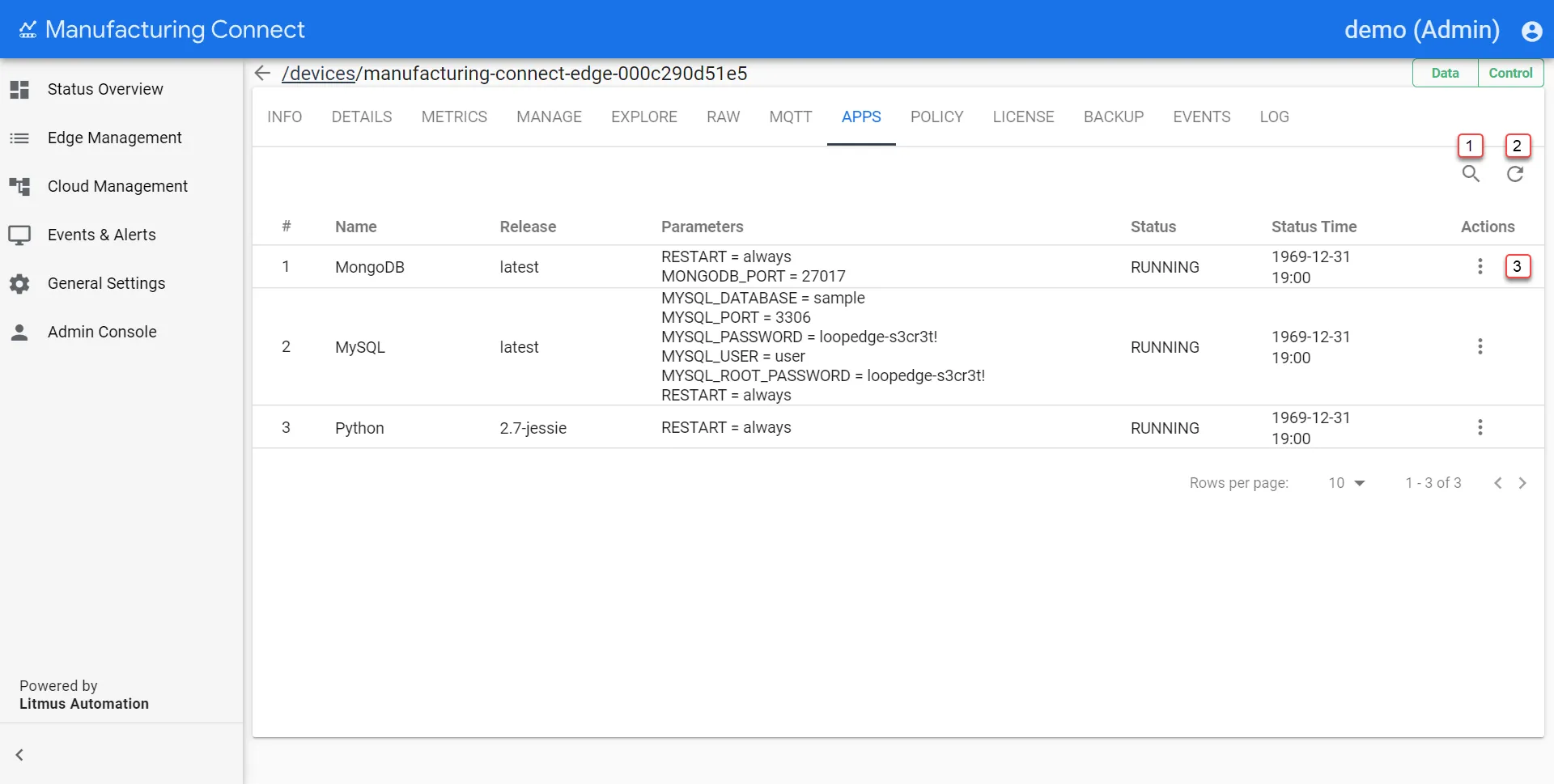Select the MongoDB app name
This screenshot has height=784, width=1554.
tap(370, 267)
